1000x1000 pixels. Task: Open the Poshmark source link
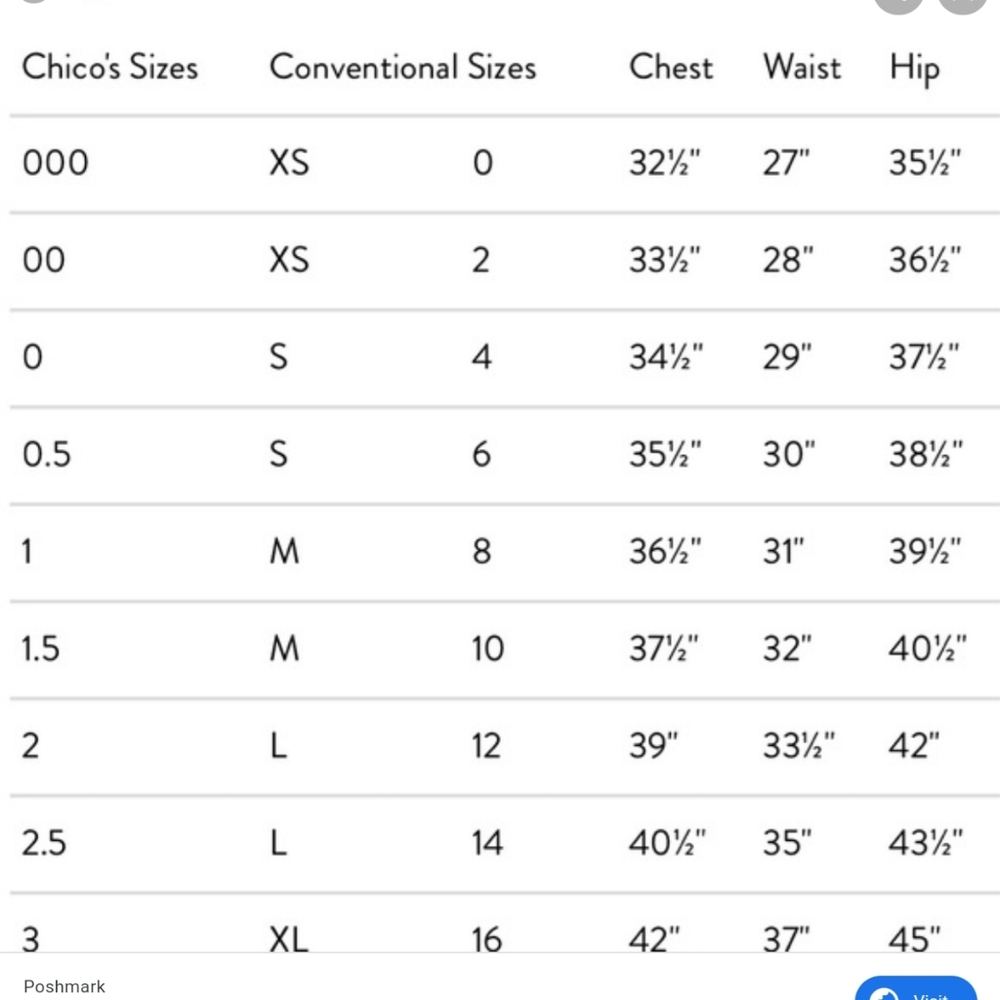64,986
